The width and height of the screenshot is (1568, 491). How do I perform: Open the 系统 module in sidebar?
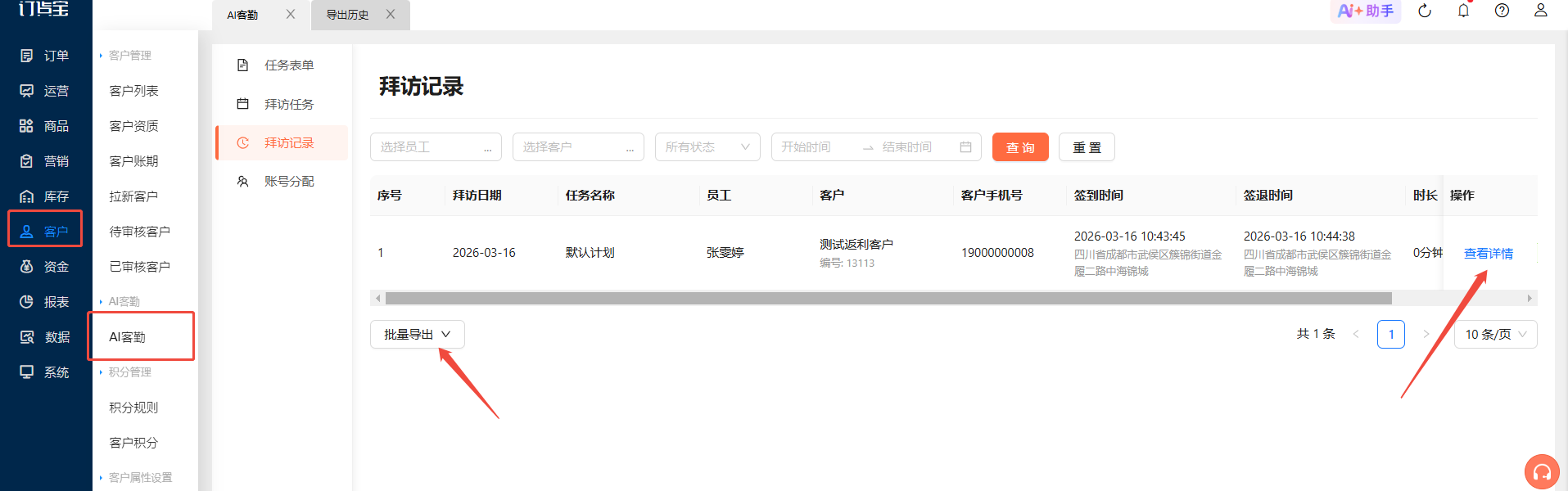(x=45, y=372)
